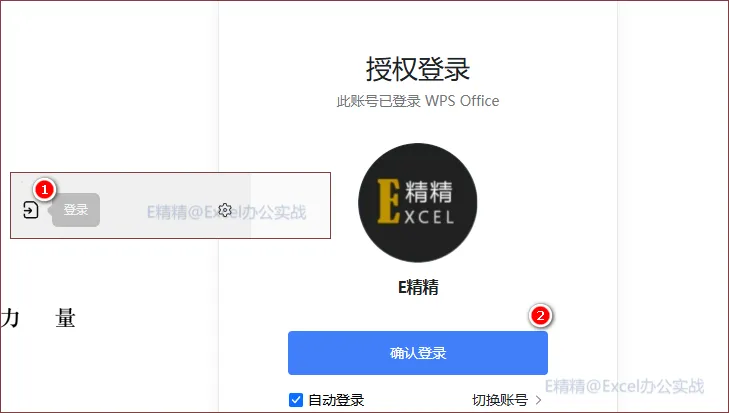Click the watermark text inside gray inset
The height and width of the screenshot is (413, 729).
click(226, 212)
